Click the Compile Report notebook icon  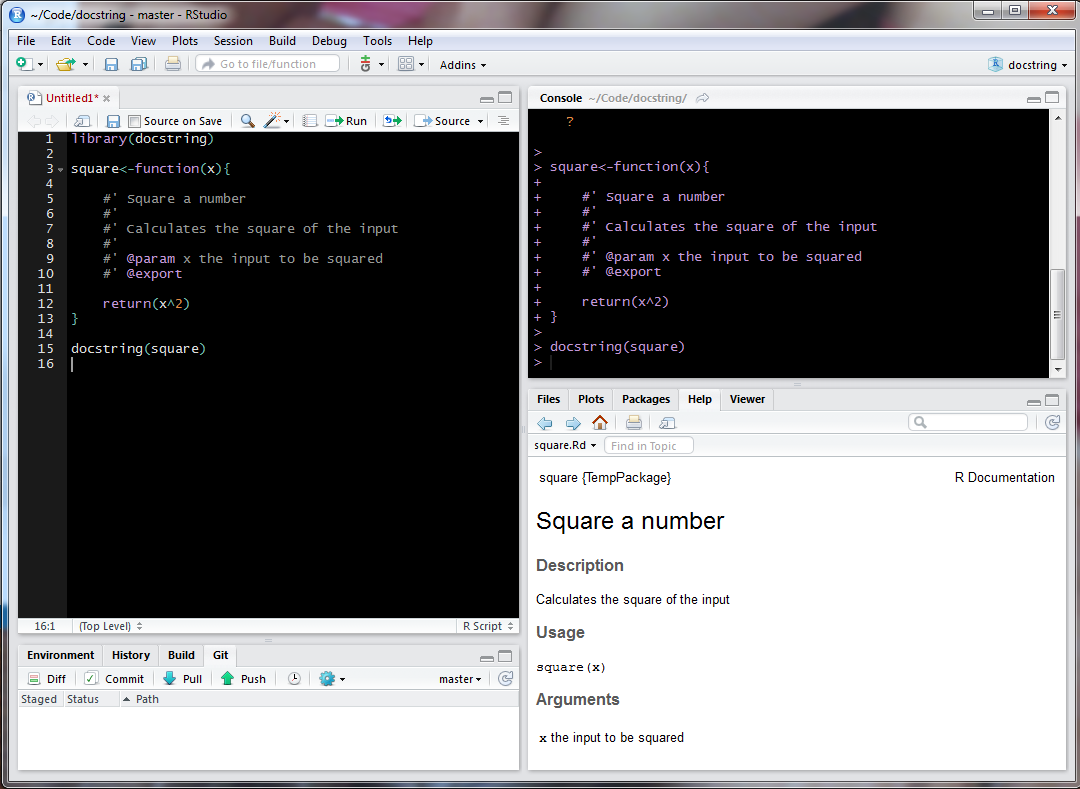pos(310,121)
